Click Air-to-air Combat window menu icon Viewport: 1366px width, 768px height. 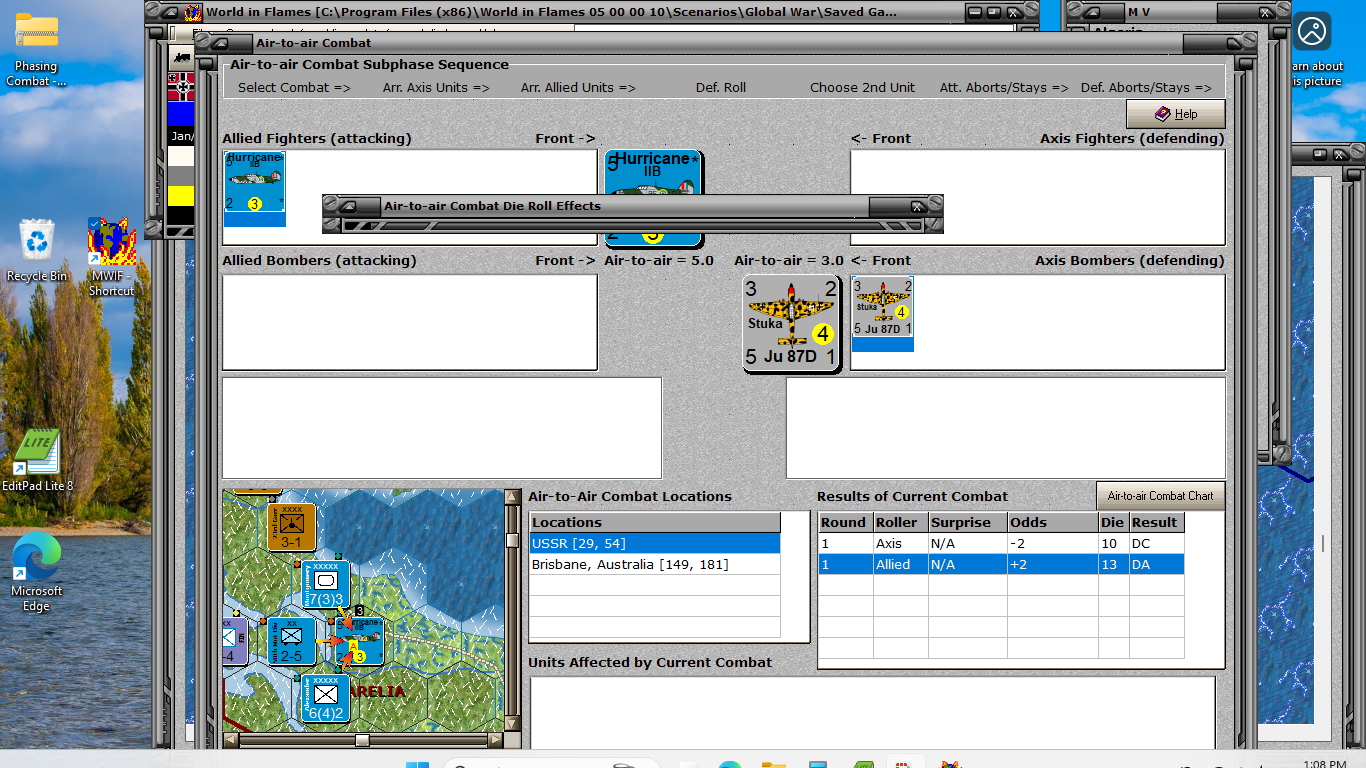220,43
